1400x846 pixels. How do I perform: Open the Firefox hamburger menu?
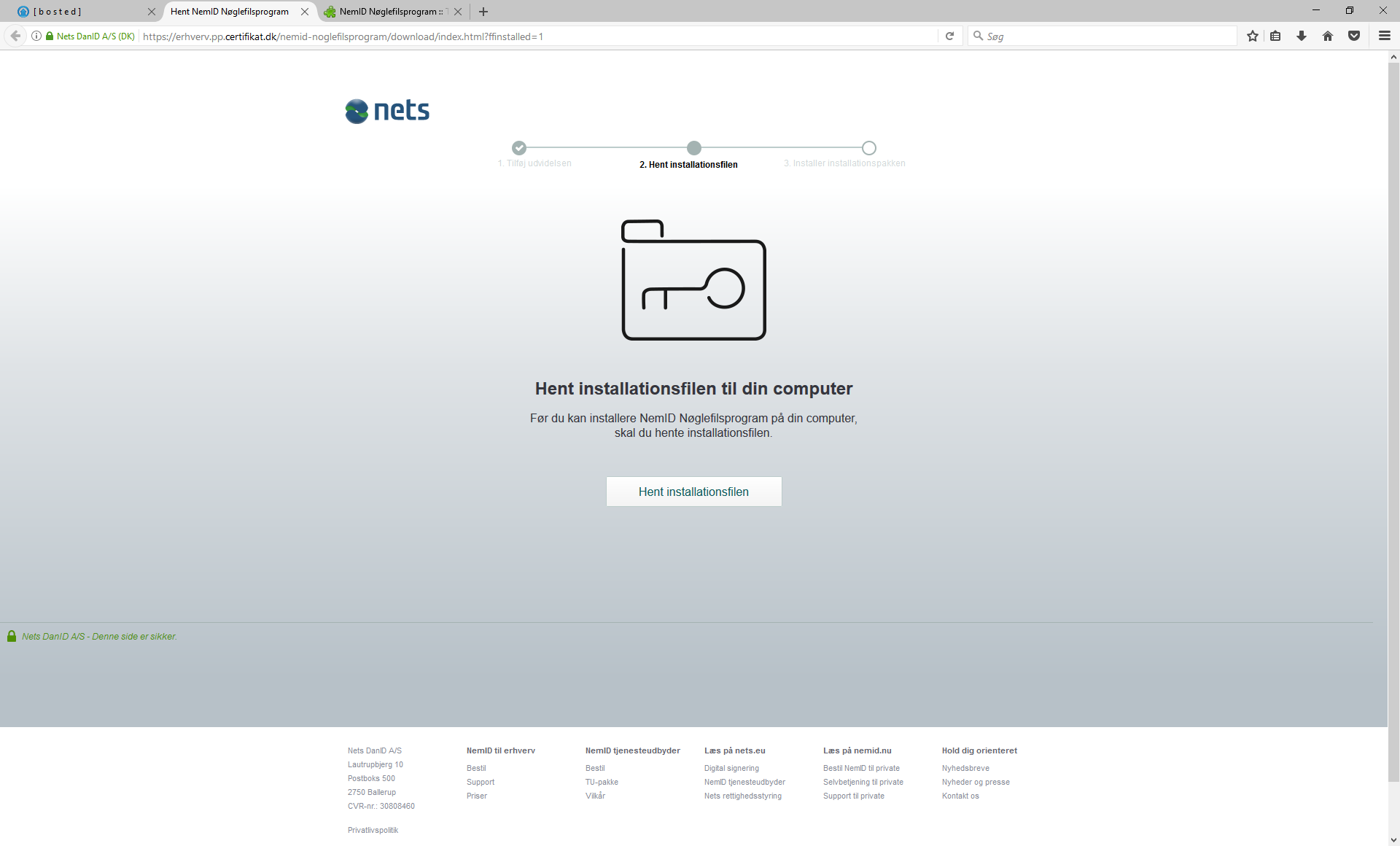click(x=1385, y=36)
